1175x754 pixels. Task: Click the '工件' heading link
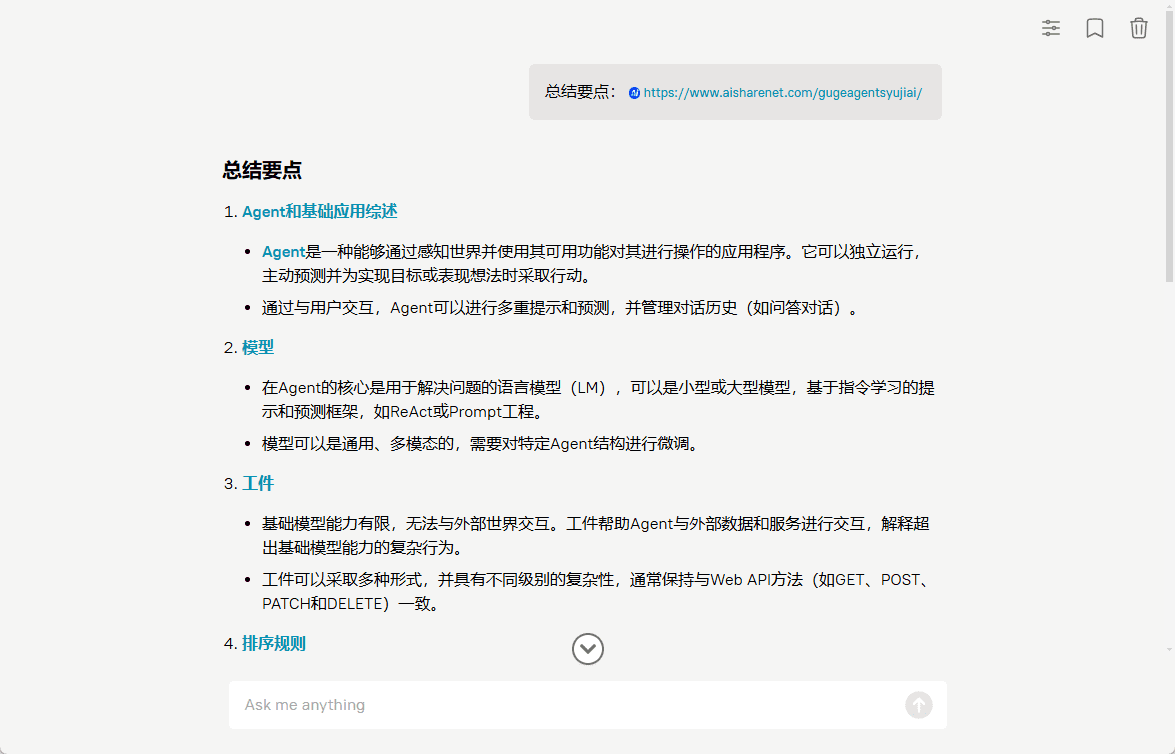click(x=258, y=483)
